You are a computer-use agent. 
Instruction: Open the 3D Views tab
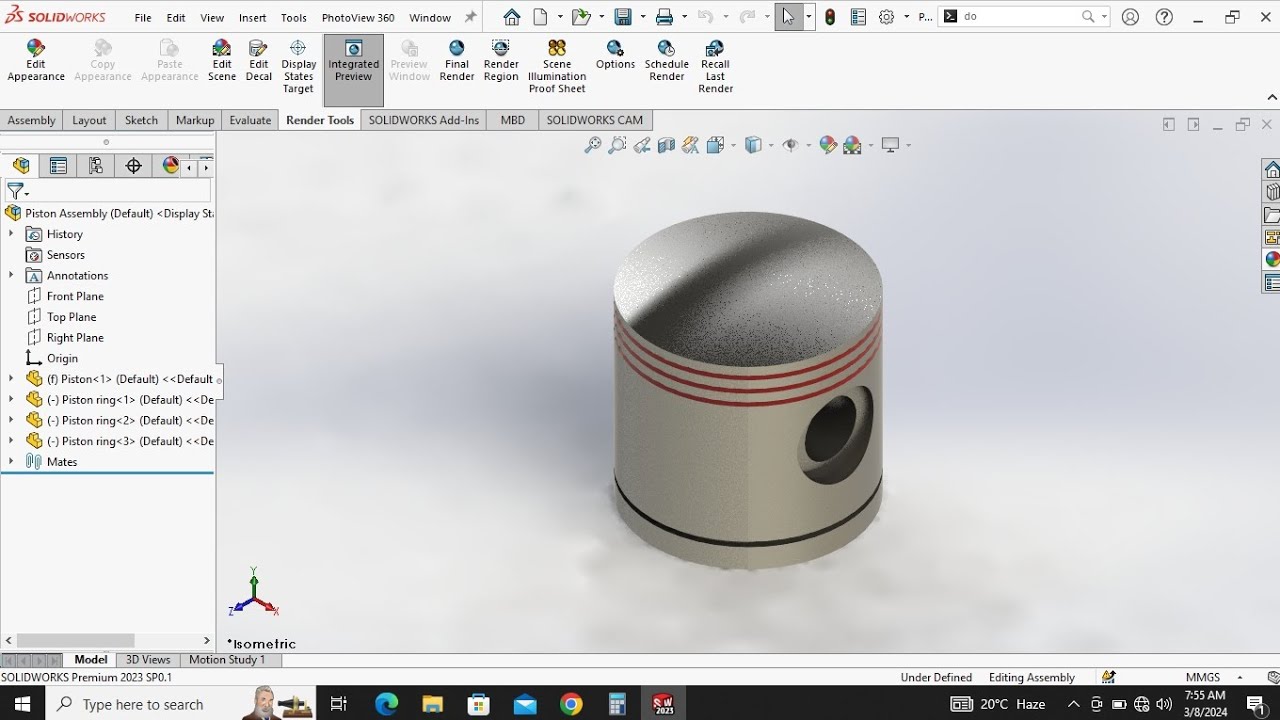148,660
